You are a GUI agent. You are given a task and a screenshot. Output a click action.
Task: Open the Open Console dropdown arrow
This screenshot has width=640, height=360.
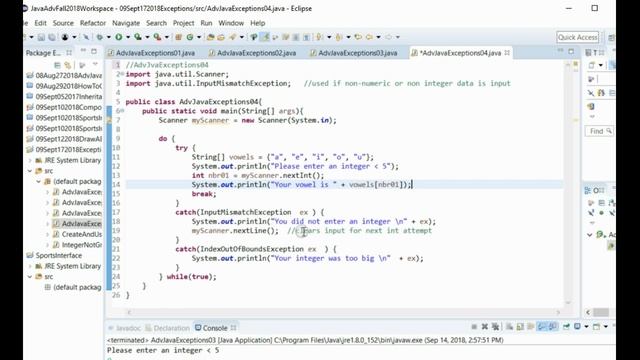pos(606,327)
